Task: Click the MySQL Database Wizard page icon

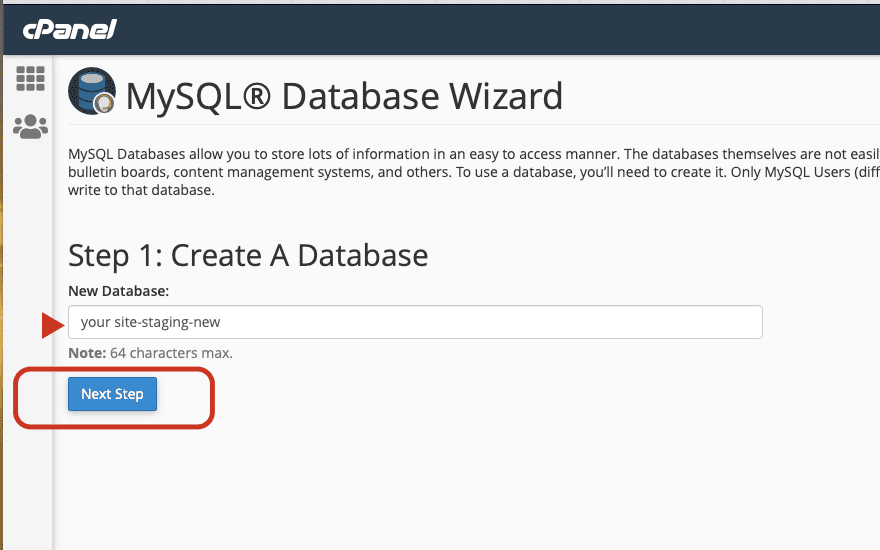Action: (x=92, y=91)
